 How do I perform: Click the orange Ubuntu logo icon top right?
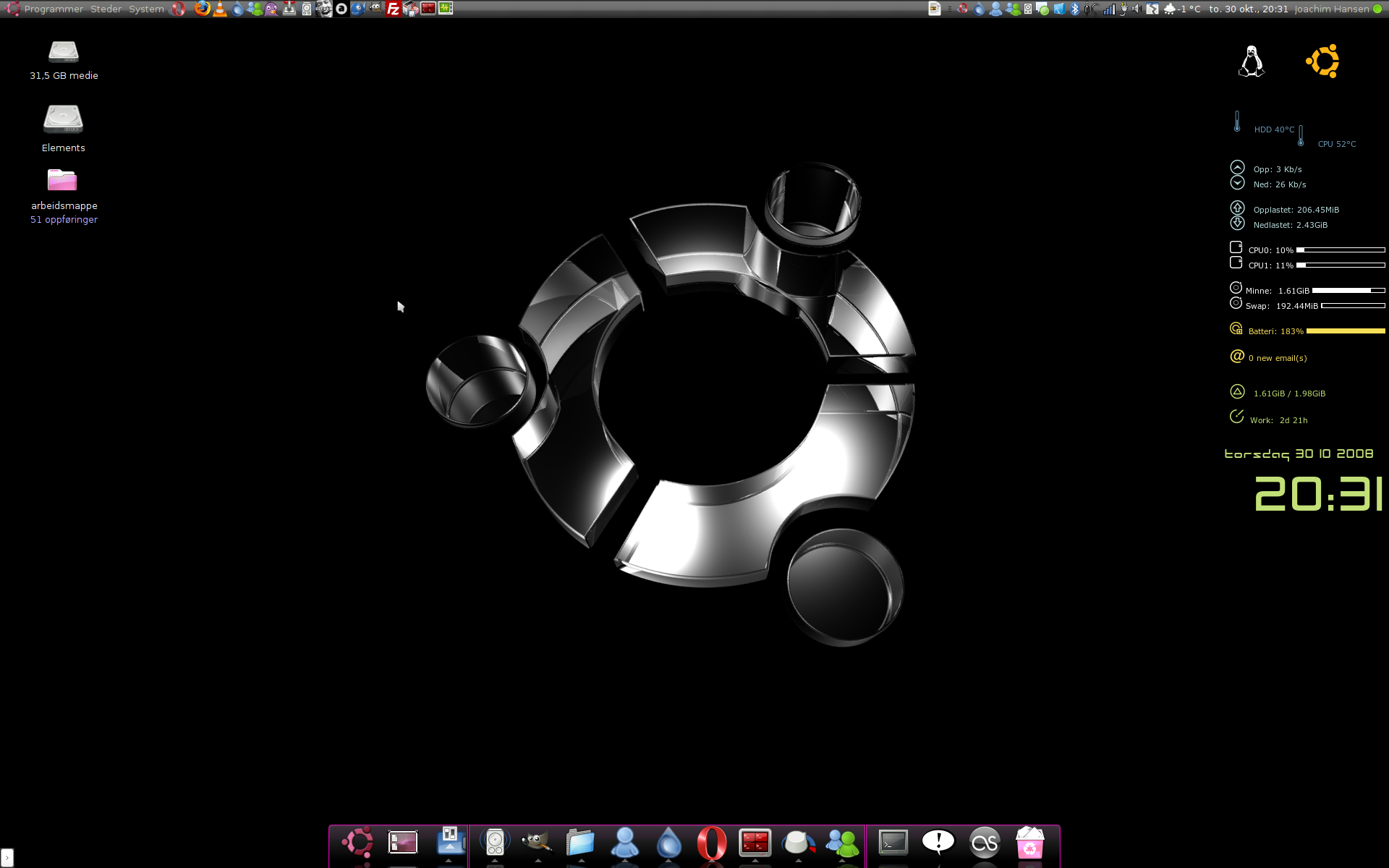1322,61
